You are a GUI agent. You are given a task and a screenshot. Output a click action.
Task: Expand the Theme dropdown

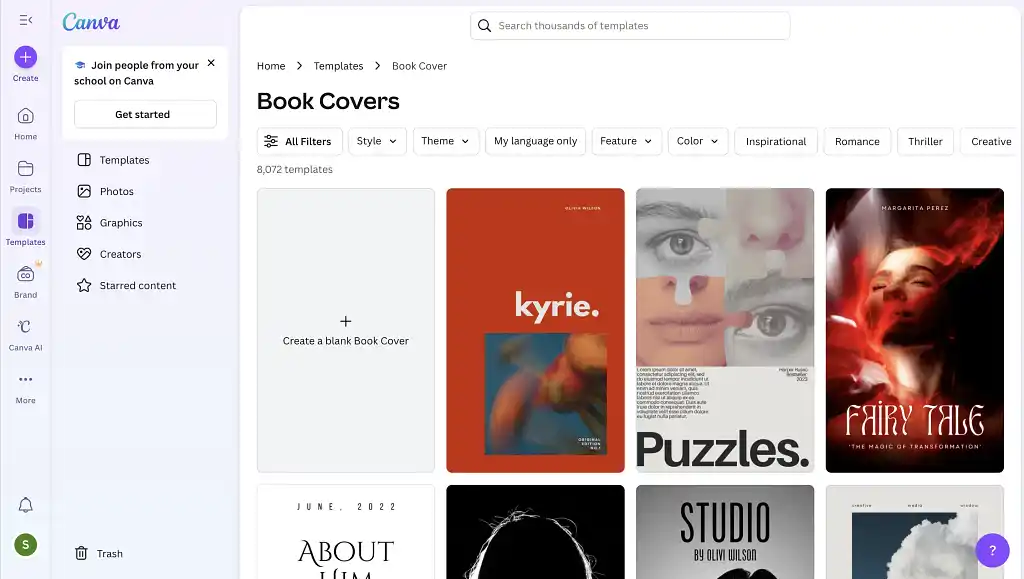(445, 141)
